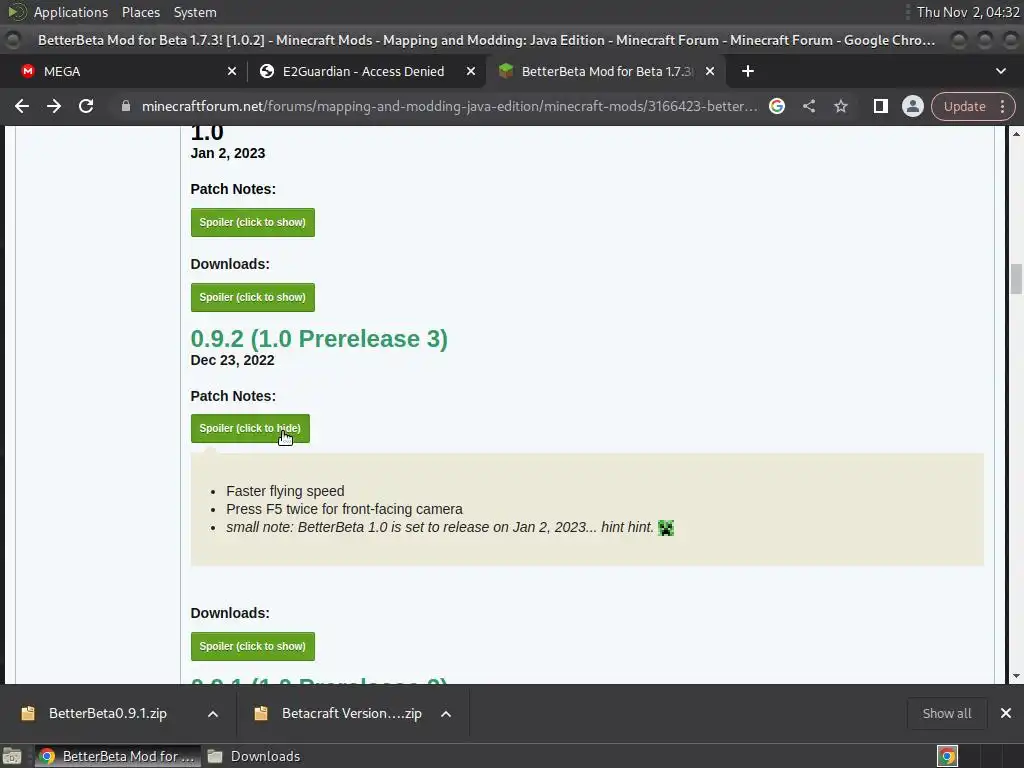Click the Chrome tray icon in bottom panel
The height and width of the screenshot is (768, 1024).
(x=947, y=756)
